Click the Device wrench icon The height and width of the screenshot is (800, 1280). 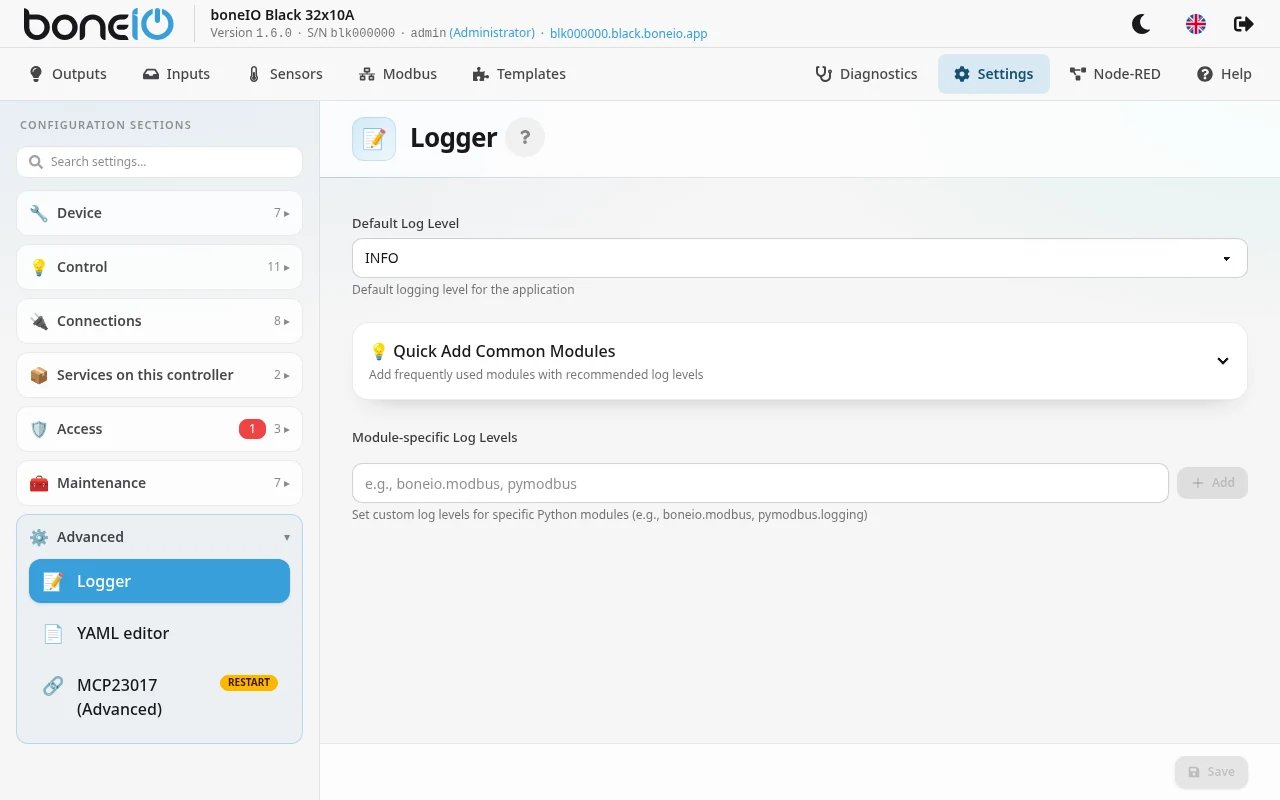click(39, 213)
